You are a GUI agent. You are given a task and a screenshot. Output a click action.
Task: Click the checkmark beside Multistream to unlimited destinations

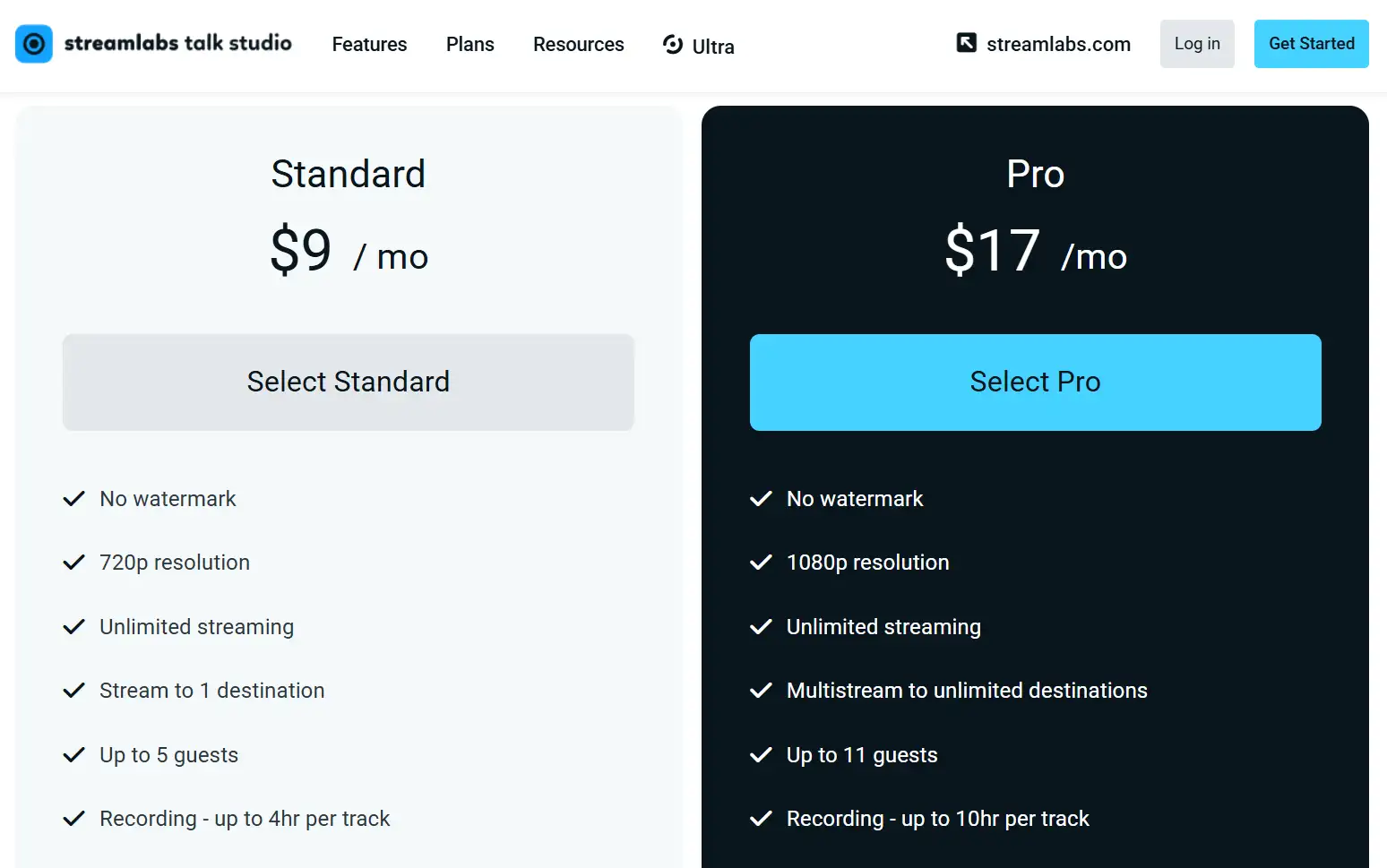coord(761,691)
